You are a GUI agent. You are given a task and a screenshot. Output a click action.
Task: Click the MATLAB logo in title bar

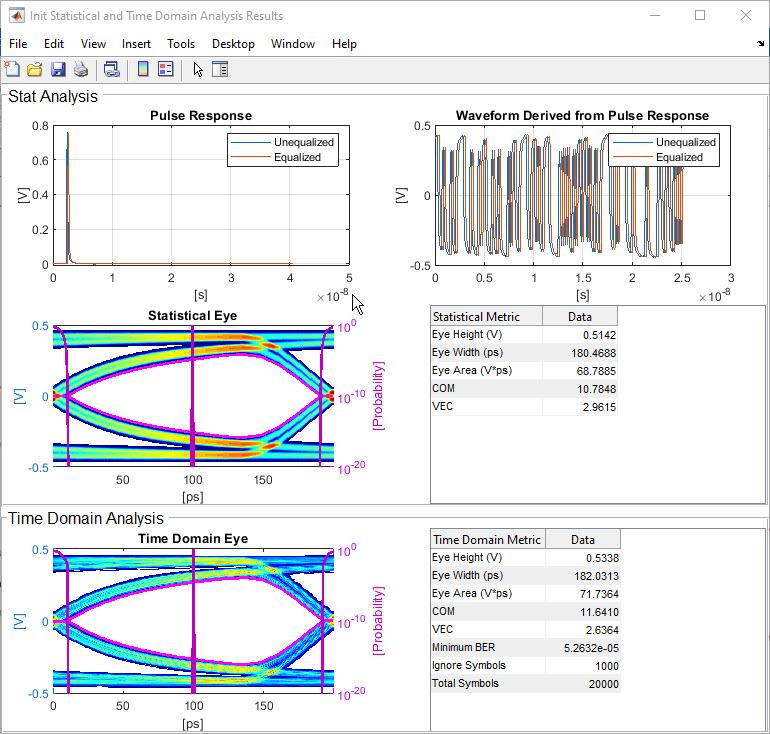(x=17, y=16)
